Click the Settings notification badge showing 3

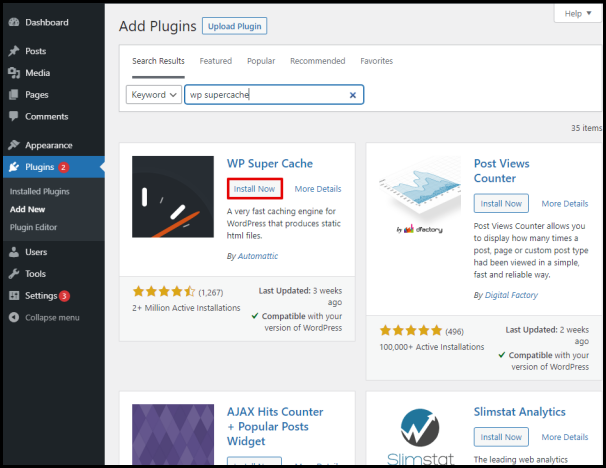[x=64, y=296]
